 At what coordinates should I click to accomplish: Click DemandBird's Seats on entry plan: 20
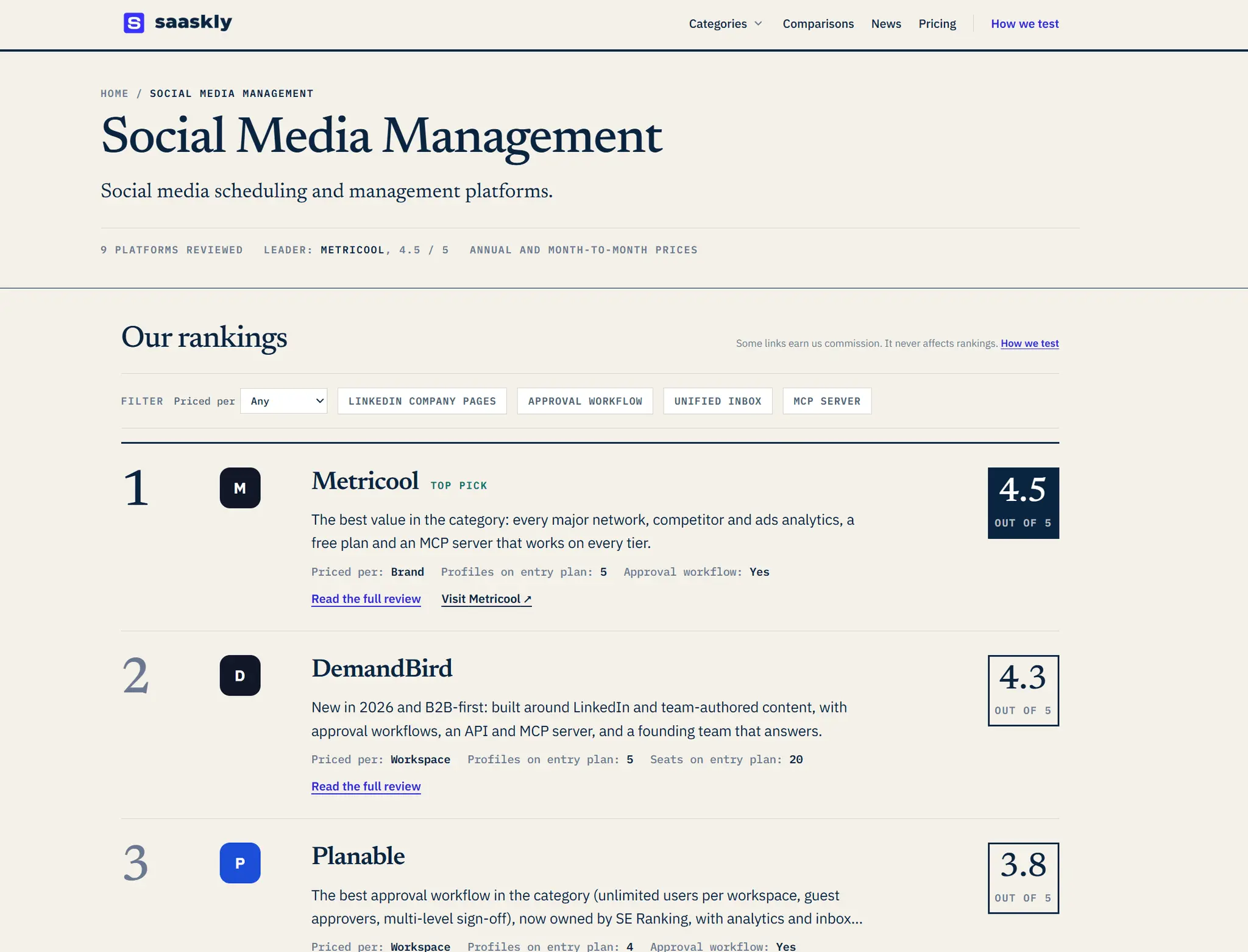tap(726, 760)
